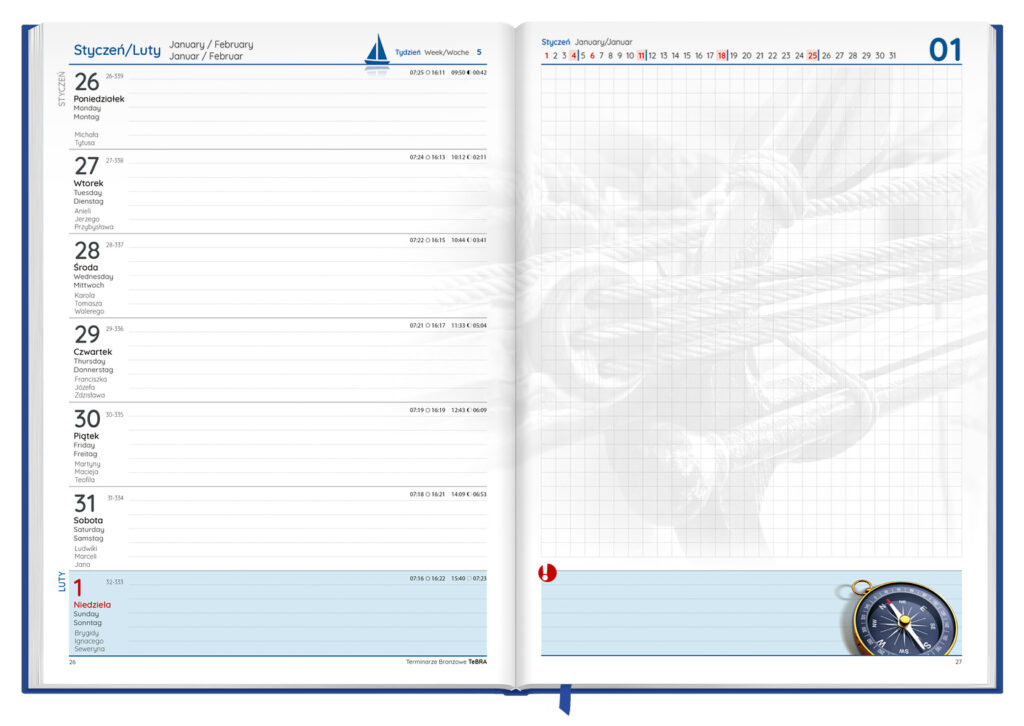1024x726 pixels.
Task: Select red Sunday date number 1
Action: tap(79, 589)
